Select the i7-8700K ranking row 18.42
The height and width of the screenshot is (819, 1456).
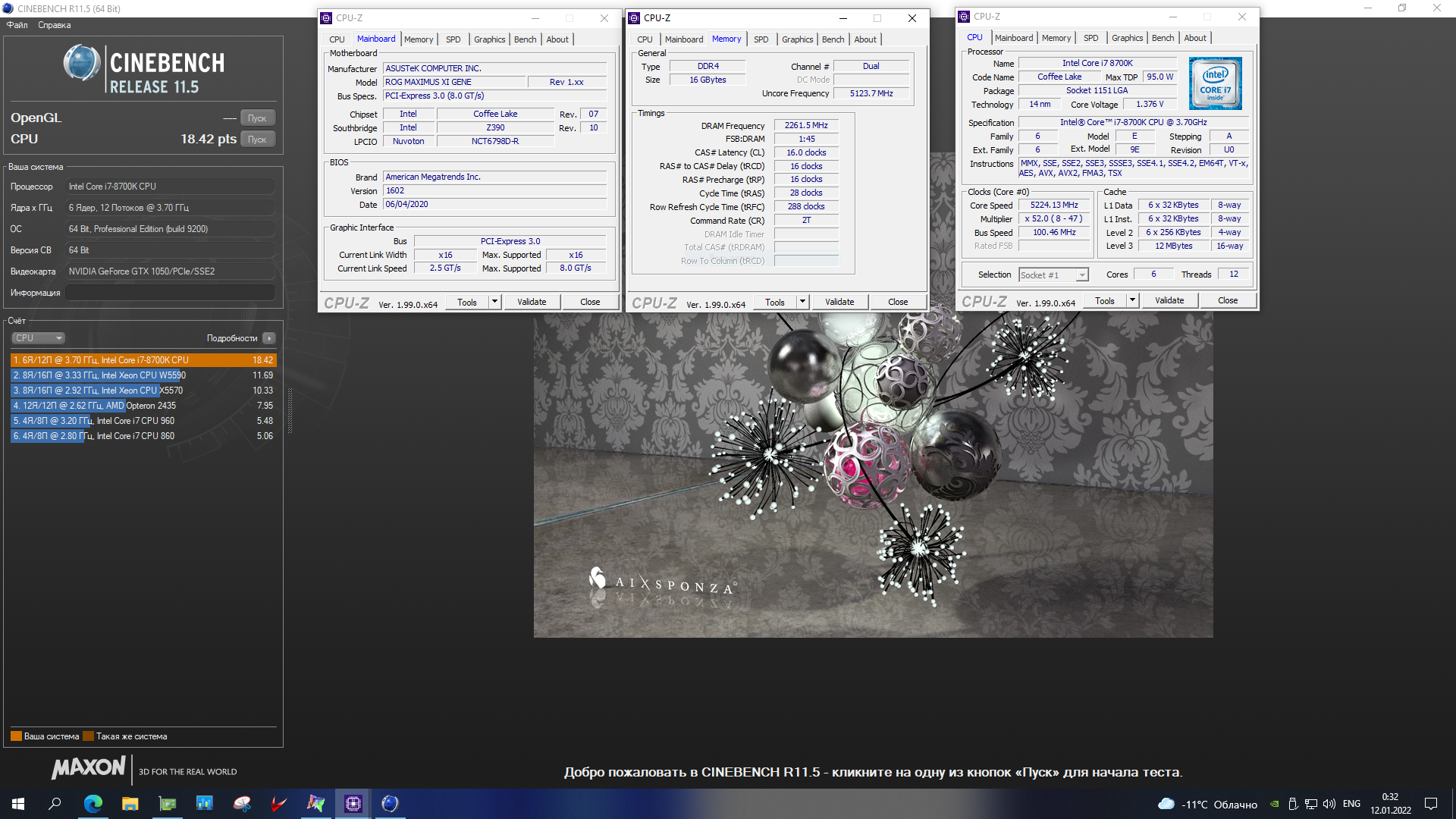click(143, 360)
